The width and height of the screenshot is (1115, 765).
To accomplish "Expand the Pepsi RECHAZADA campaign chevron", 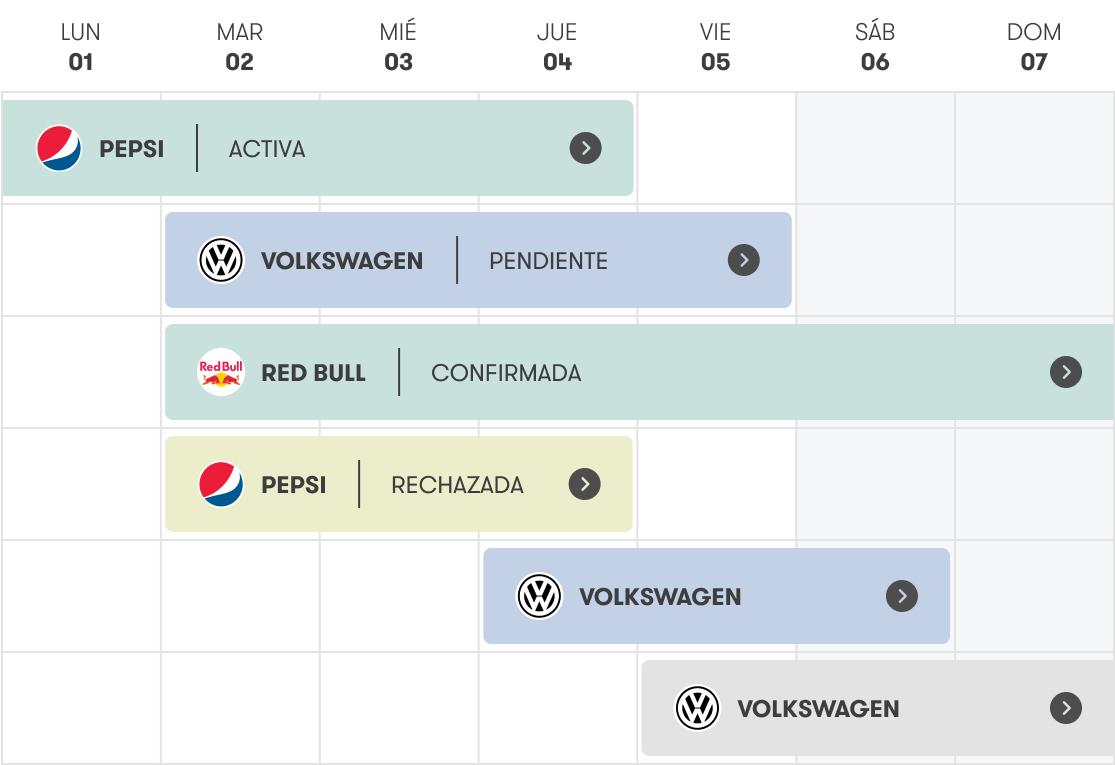I will pos(585,484).
